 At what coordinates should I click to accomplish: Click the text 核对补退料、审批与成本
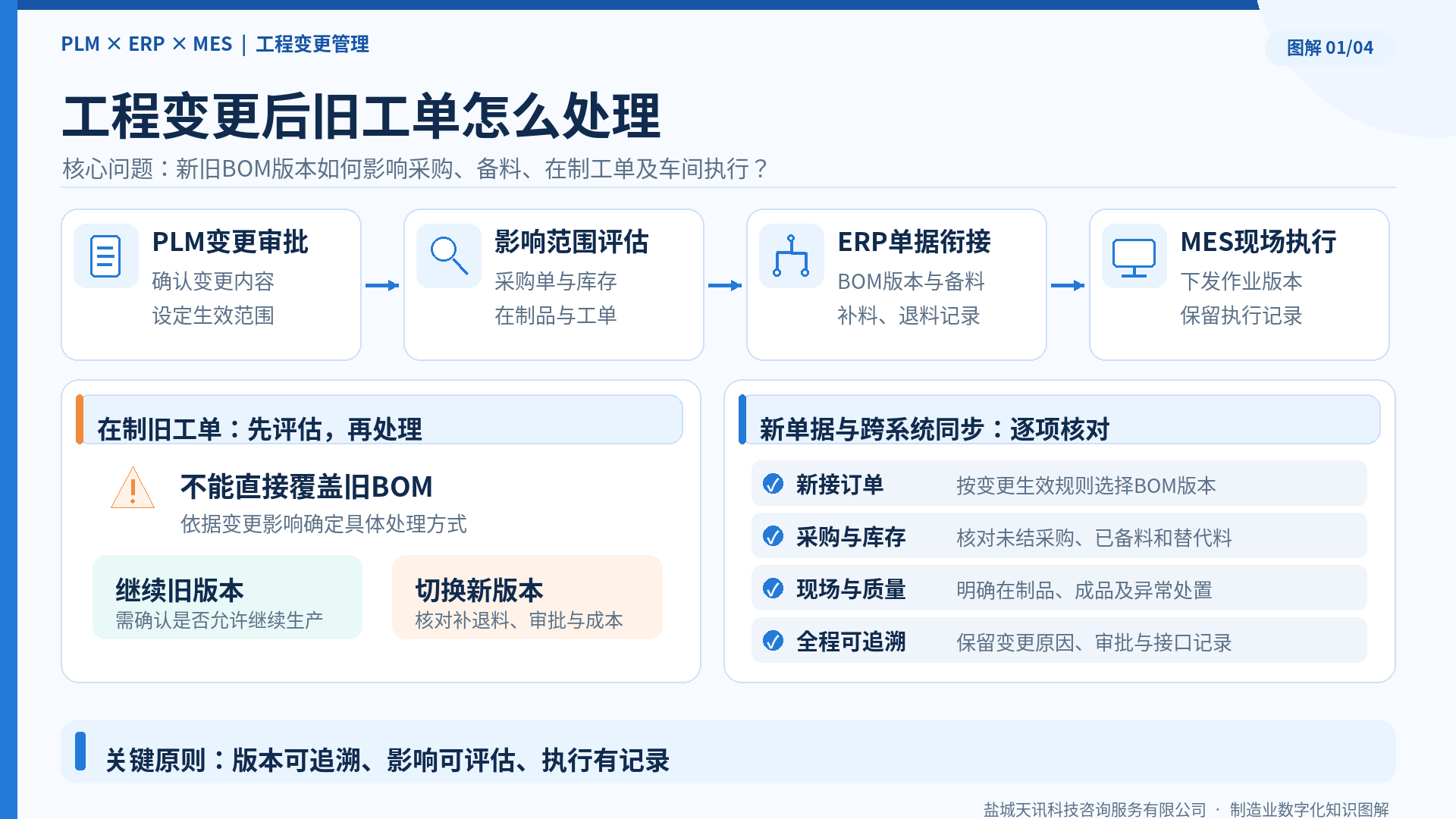(519, 620)
